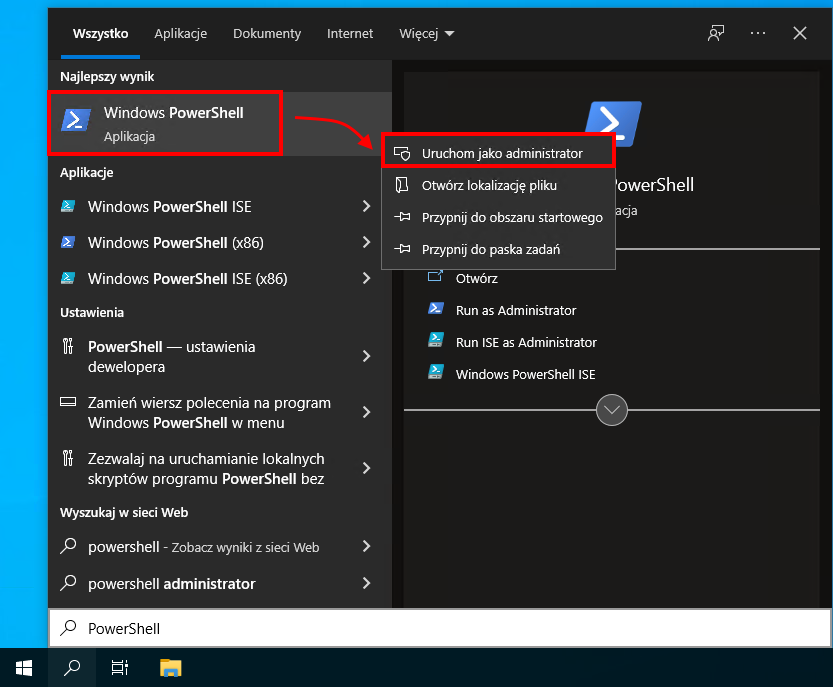Viewport: 833px width, 687px height.
Task: Expand the 'Zamień wiersz polecenia' result arrow
Action: [366, 412]
